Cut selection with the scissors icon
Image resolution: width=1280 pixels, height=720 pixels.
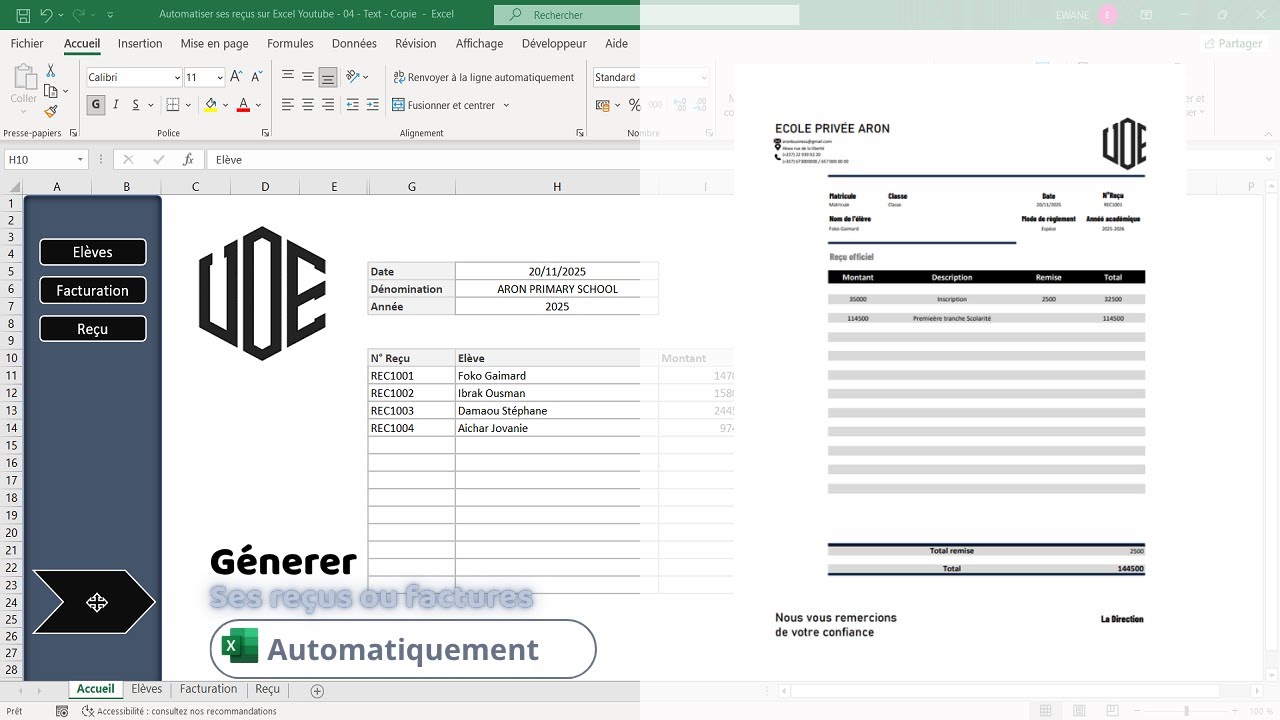tap(51, 71)
